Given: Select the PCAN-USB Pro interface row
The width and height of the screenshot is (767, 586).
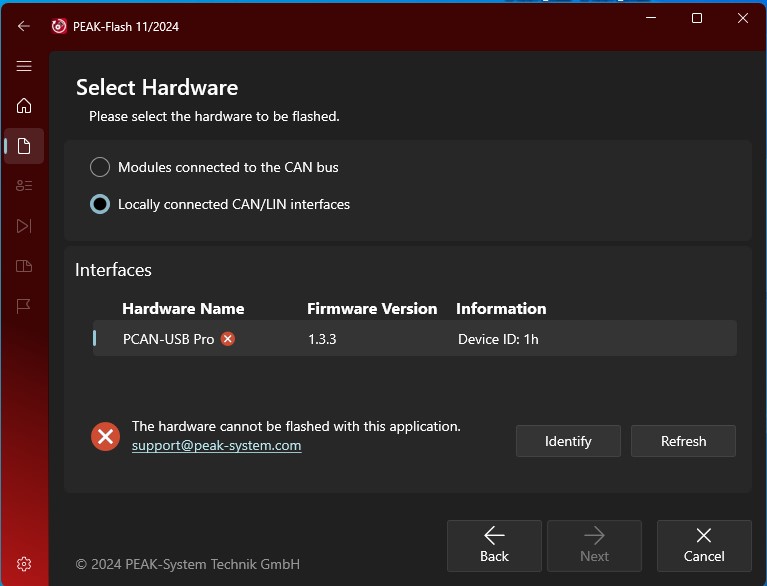Looking at the screenshot, I should point(414,338).
